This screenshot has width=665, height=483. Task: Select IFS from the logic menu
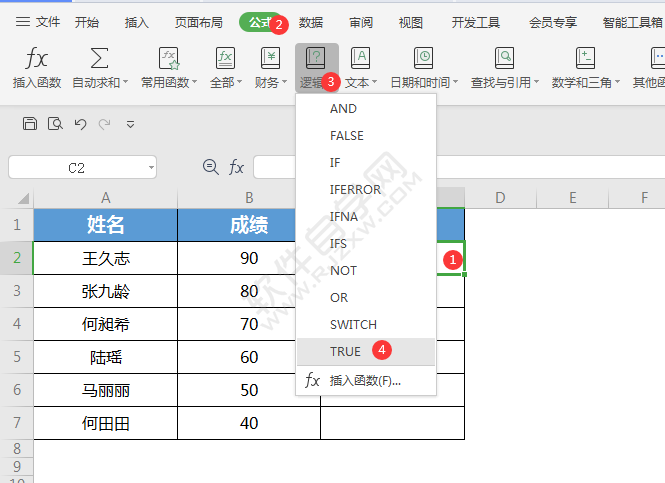[x=366, y=244]
